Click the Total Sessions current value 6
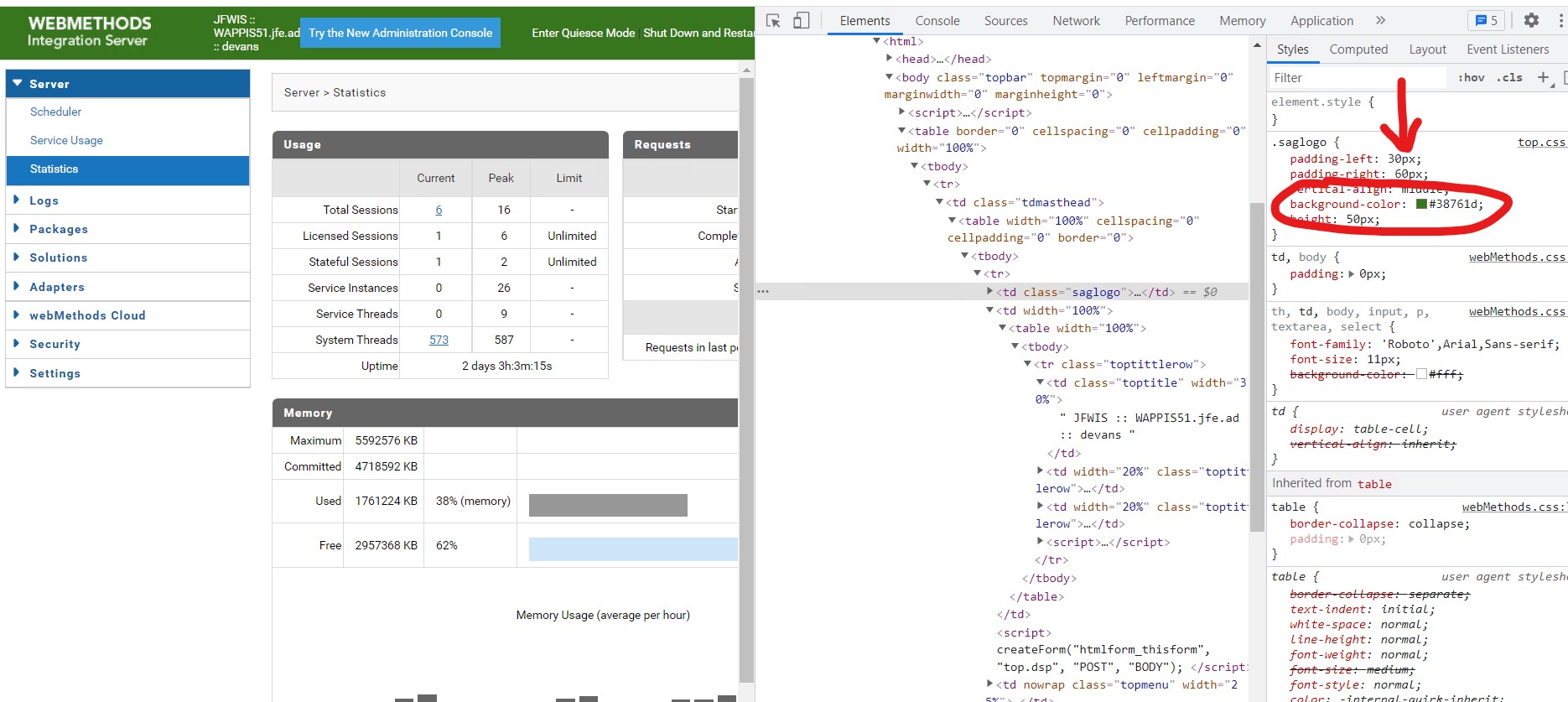The width and height of the screenshot is (1568, 702). coord(439,210)
